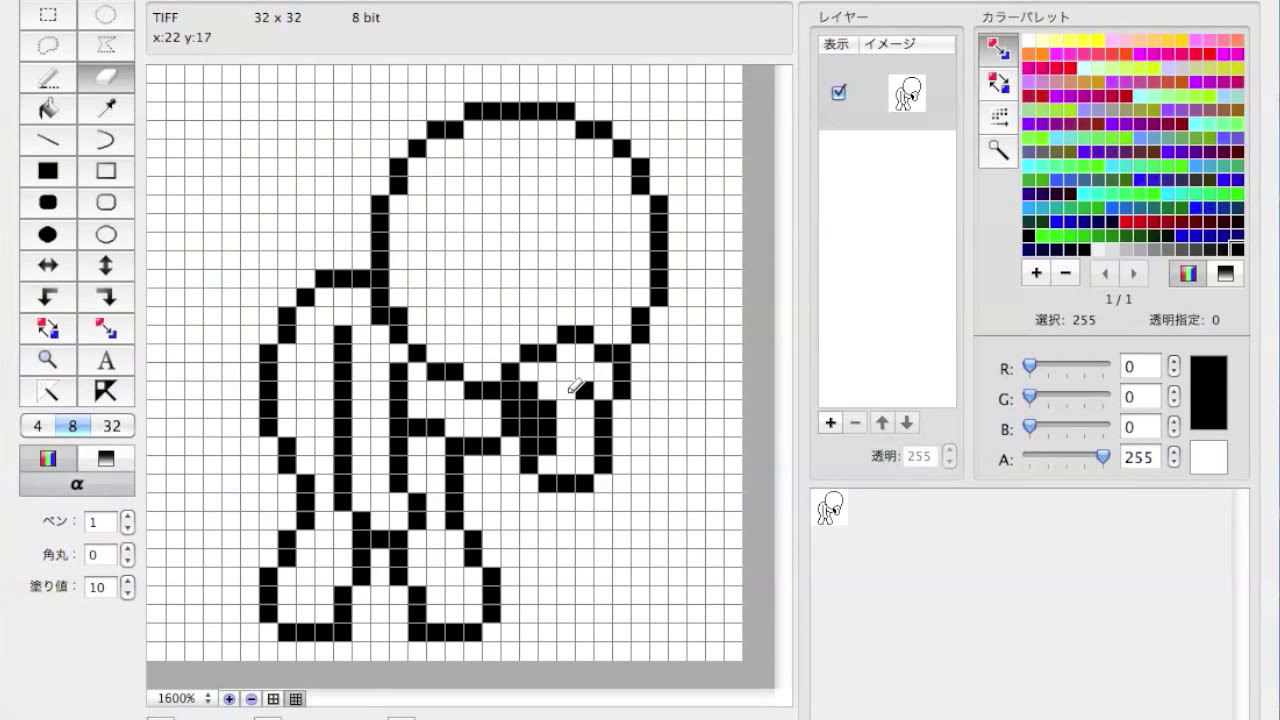Click the 表示 column header
The height and width of the screenshot is (720, 1280).
[x=836, y=44]
